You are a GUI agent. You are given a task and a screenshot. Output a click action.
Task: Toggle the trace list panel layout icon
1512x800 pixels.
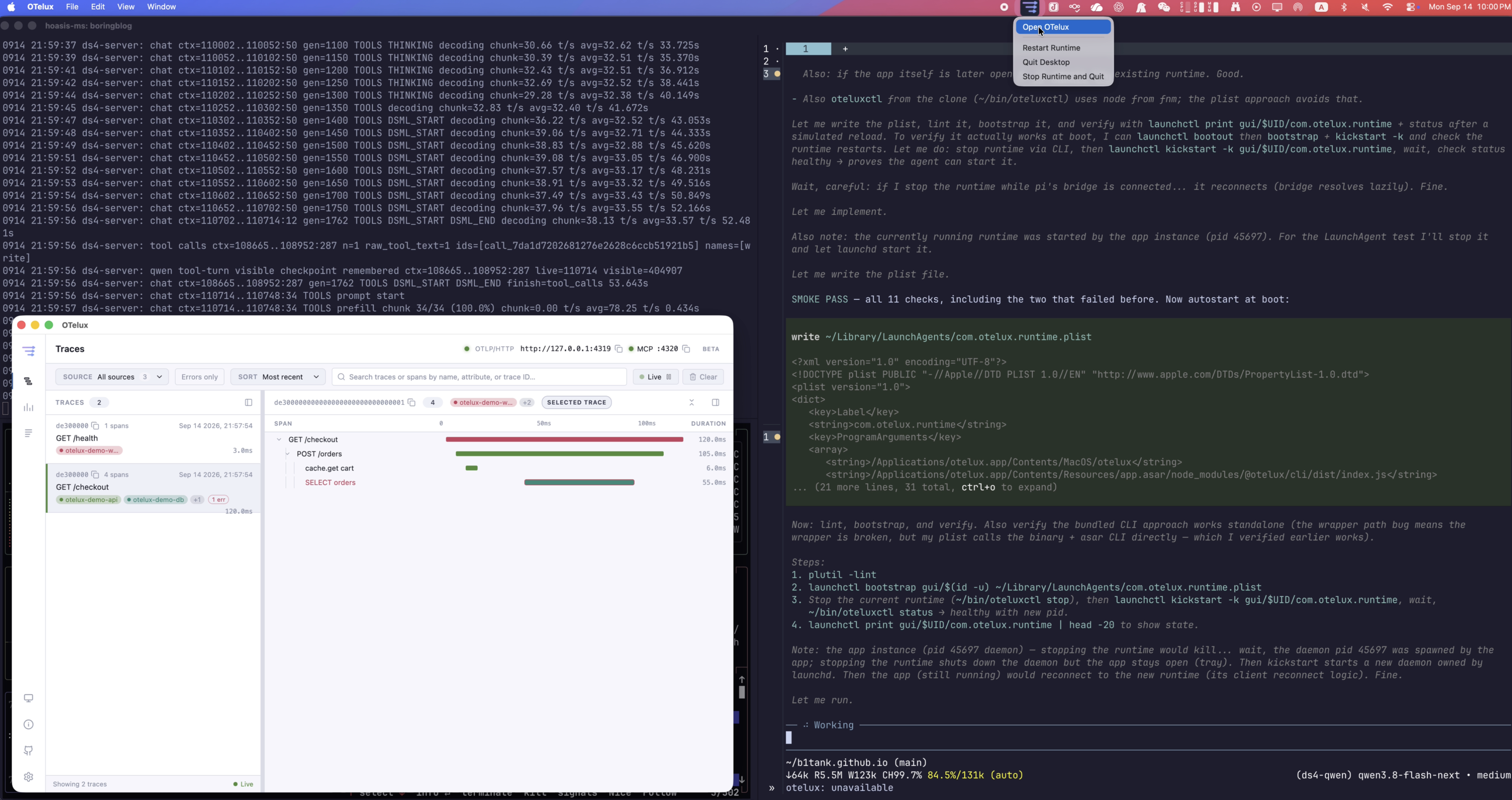pyautogui.click(x=248, y=403)
